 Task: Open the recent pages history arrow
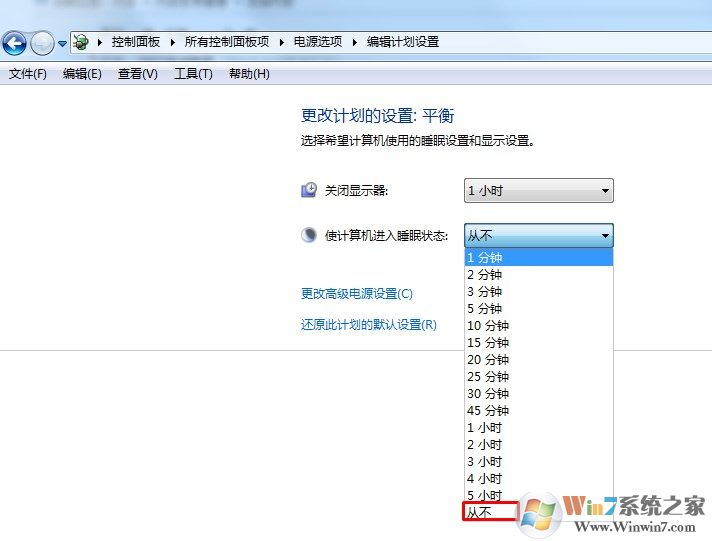63,44
